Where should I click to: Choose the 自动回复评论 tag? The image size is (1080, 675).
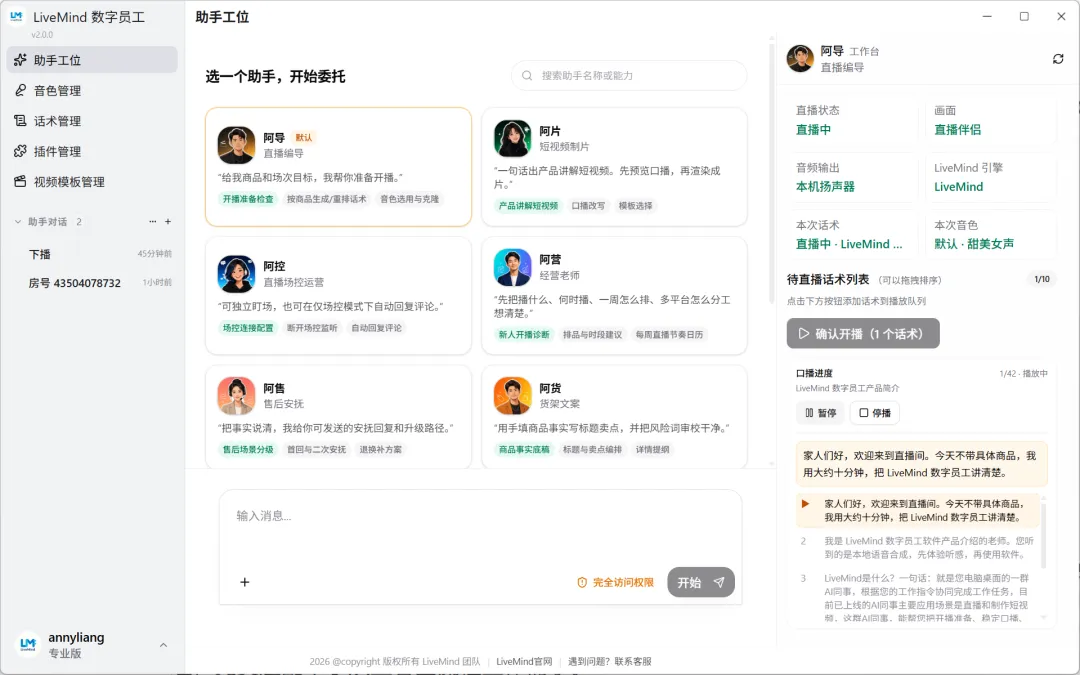click(x=376, y=328)
